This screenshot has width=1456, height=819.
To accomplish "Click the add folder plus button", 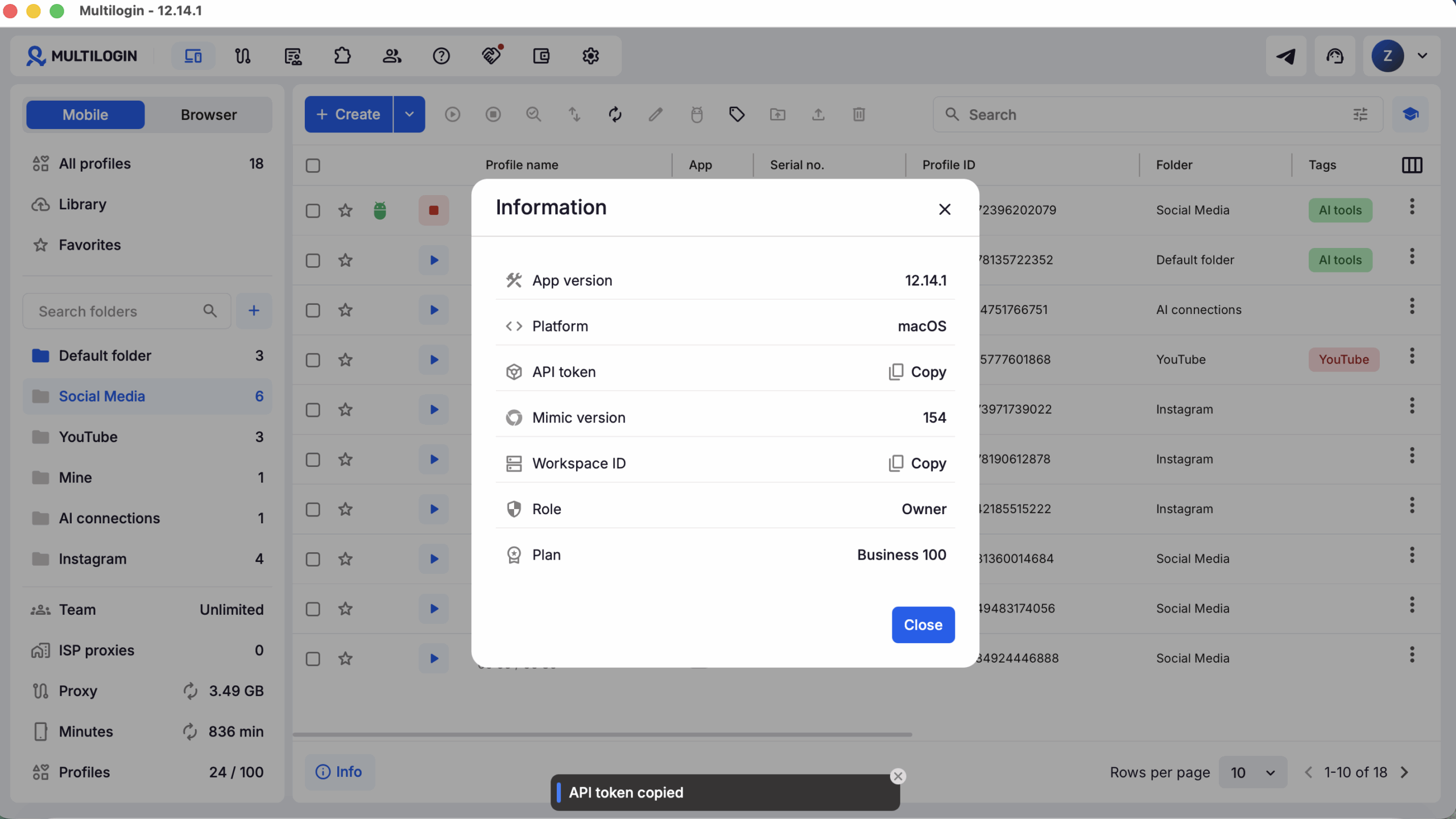I will (x=254, y=311).
